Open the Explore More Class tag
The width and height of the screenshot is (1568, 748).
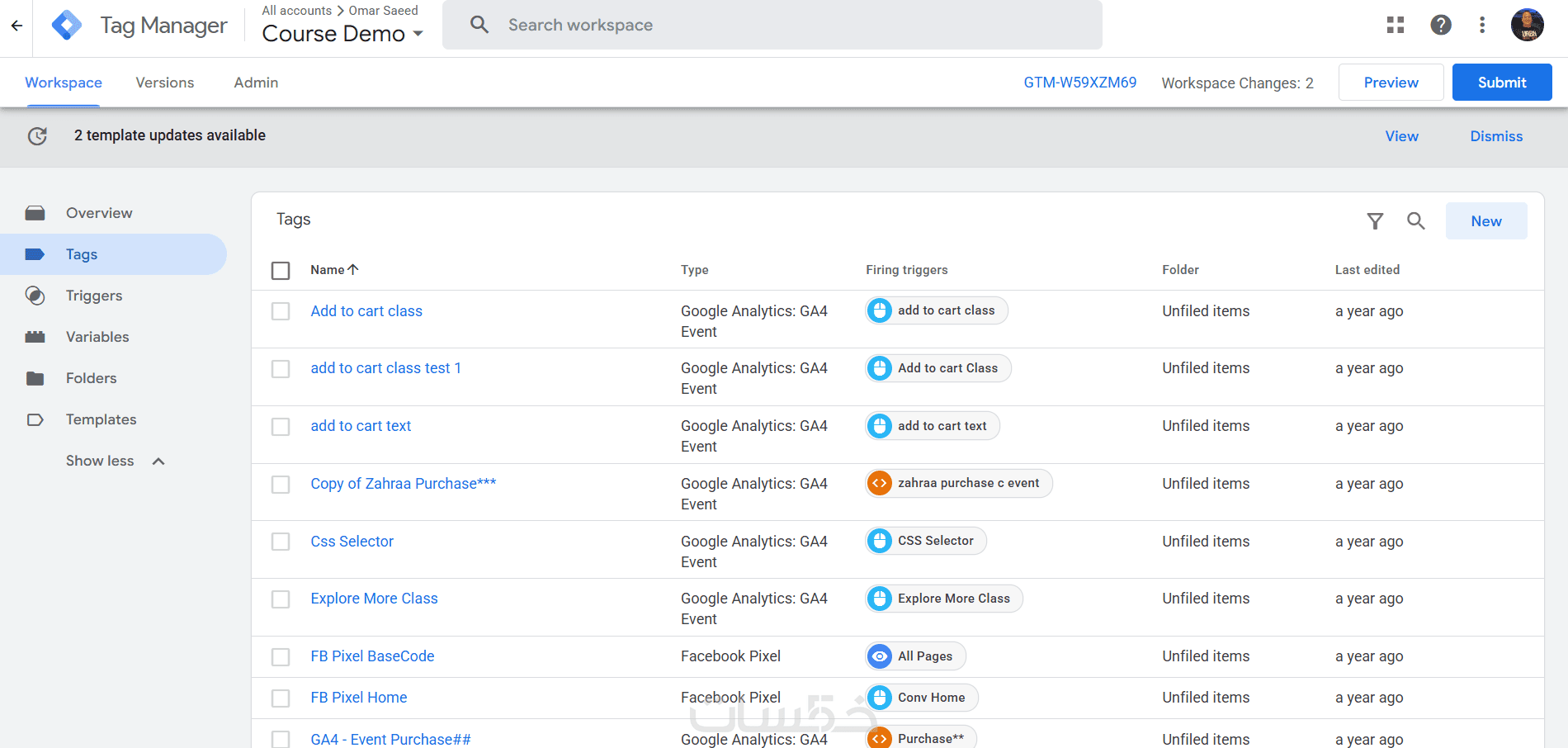[x=374, y=599]
